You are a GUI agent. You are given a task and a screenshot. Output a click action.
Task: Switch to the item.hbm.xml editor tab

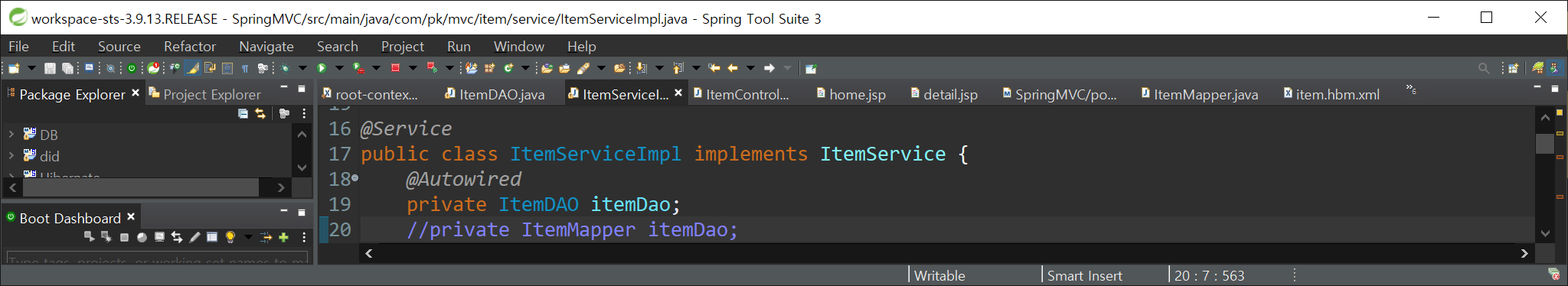coord(1331,94)
